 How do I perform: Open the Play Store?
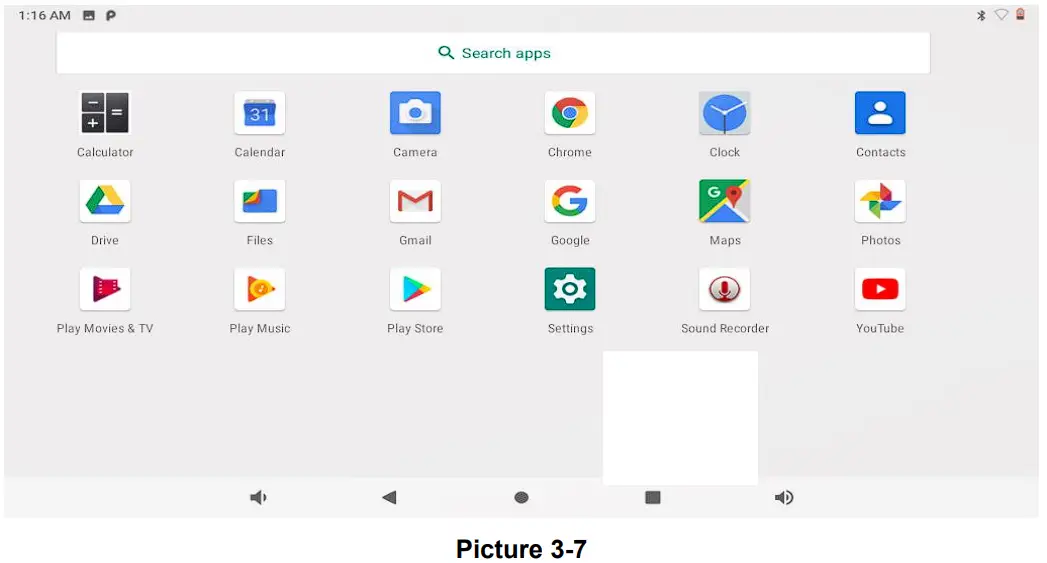(415, 289)
